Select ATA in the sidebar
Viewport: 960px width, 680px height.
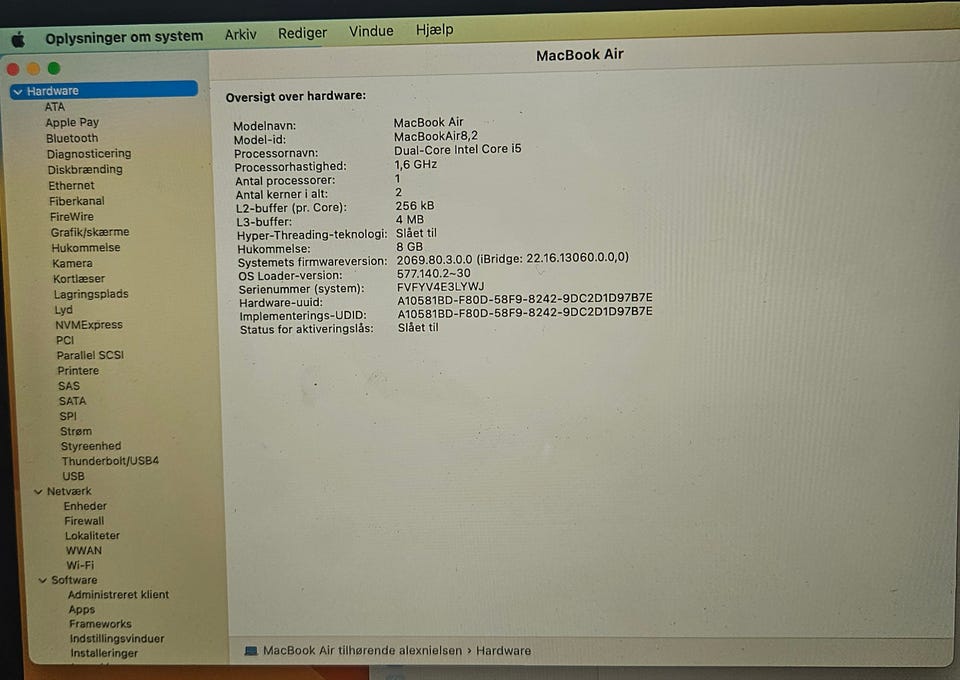54,106
